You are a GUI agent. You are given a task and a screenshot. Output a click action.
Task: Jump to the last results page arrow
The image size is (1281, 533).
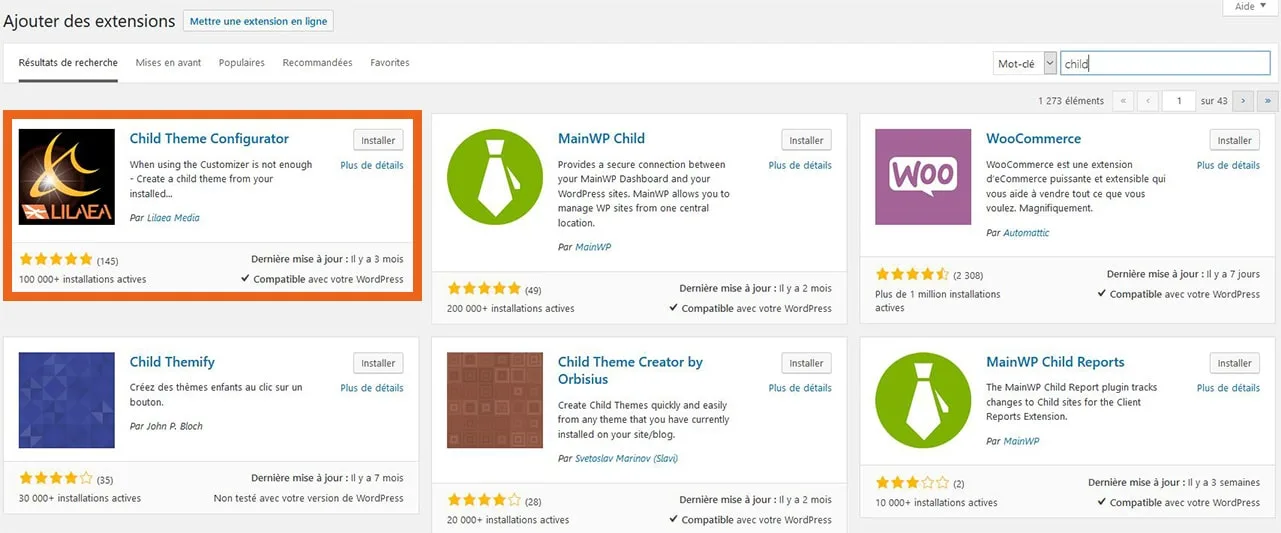click(1267, 100)
